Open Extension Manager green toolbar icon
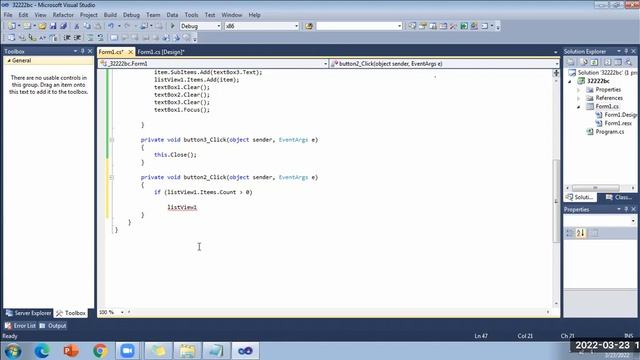 click(x=474, y=26)
